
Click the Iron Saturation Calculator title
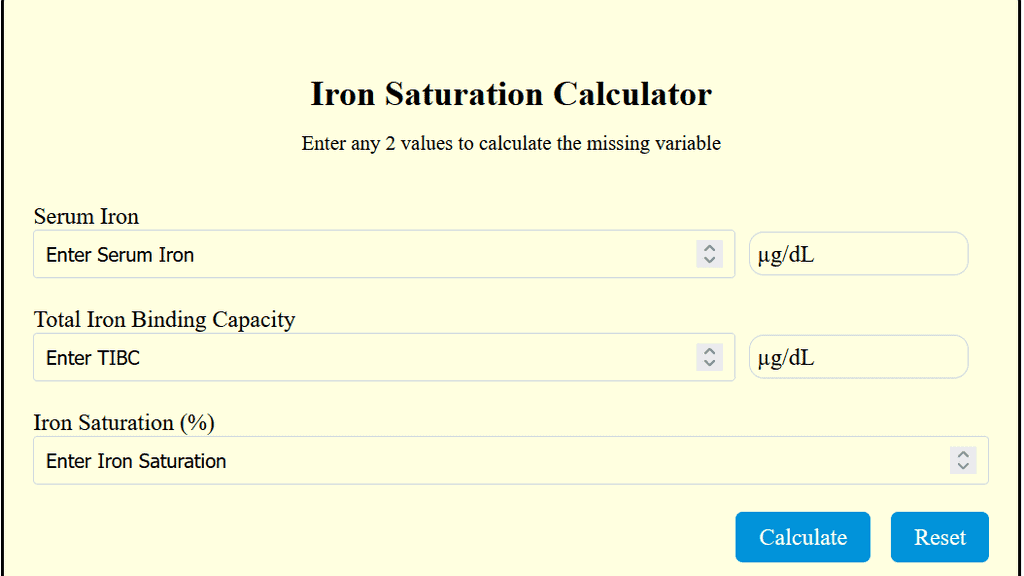tap(511, 94)
